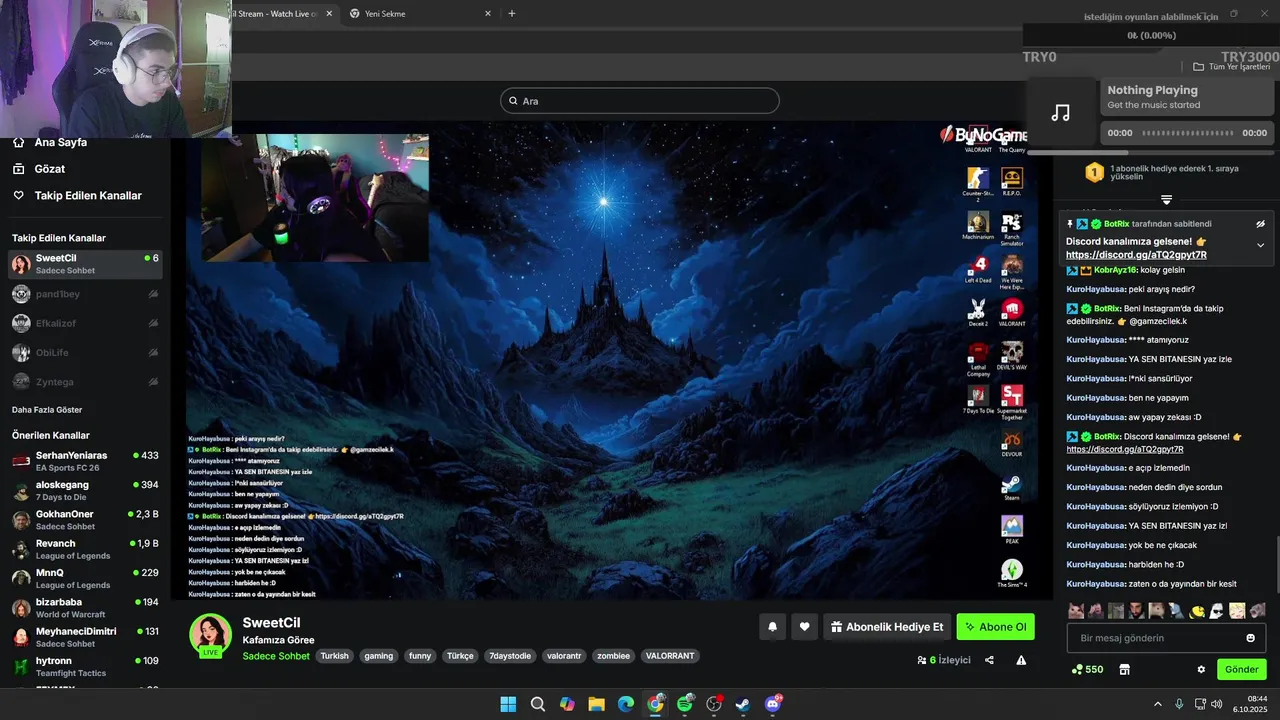1280x720 pixels.
Task: Click the Sadece Sohbet category link
Action: (276, 656)
